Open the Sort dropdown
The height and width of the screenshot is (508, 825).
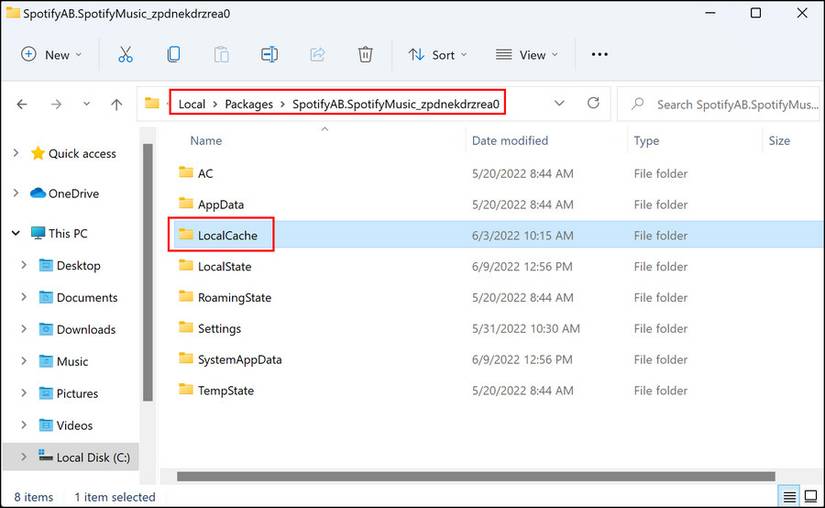pyautogui.click(x=438, y=55)
